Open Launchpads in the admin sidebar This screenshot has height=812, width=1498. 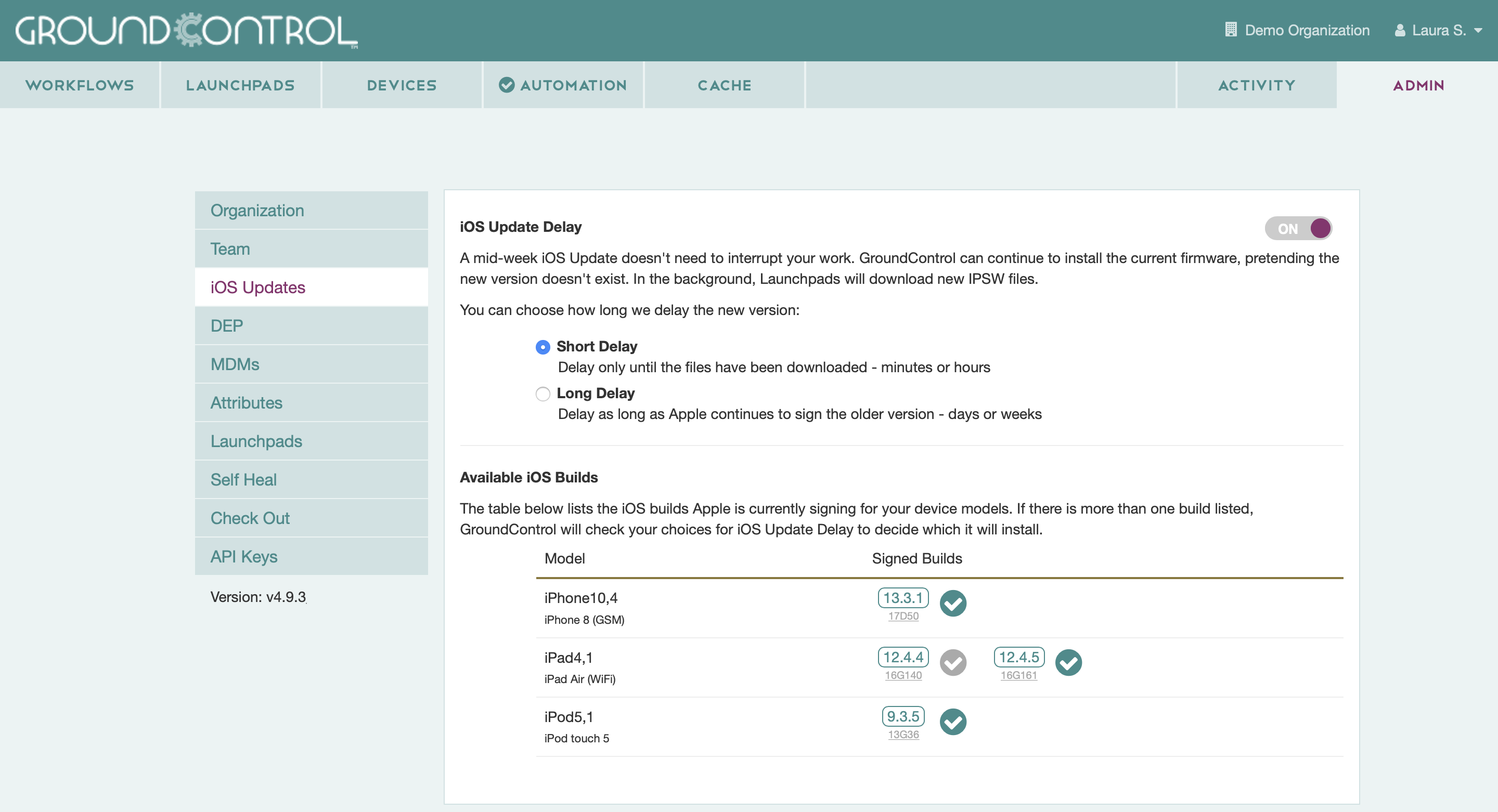[311, 441]
